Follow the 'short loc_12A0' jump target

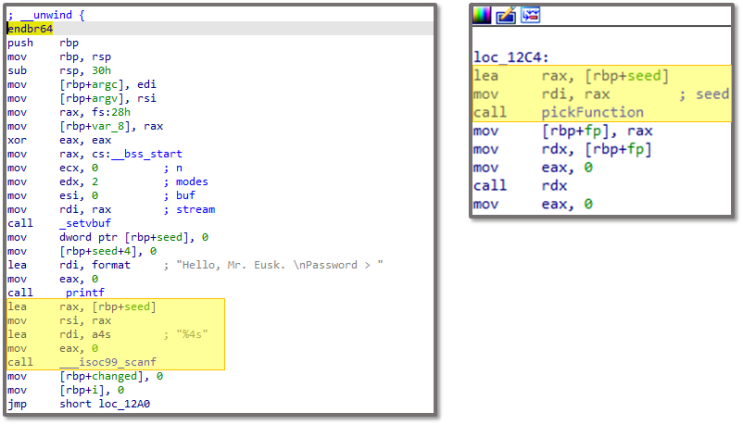105,404
